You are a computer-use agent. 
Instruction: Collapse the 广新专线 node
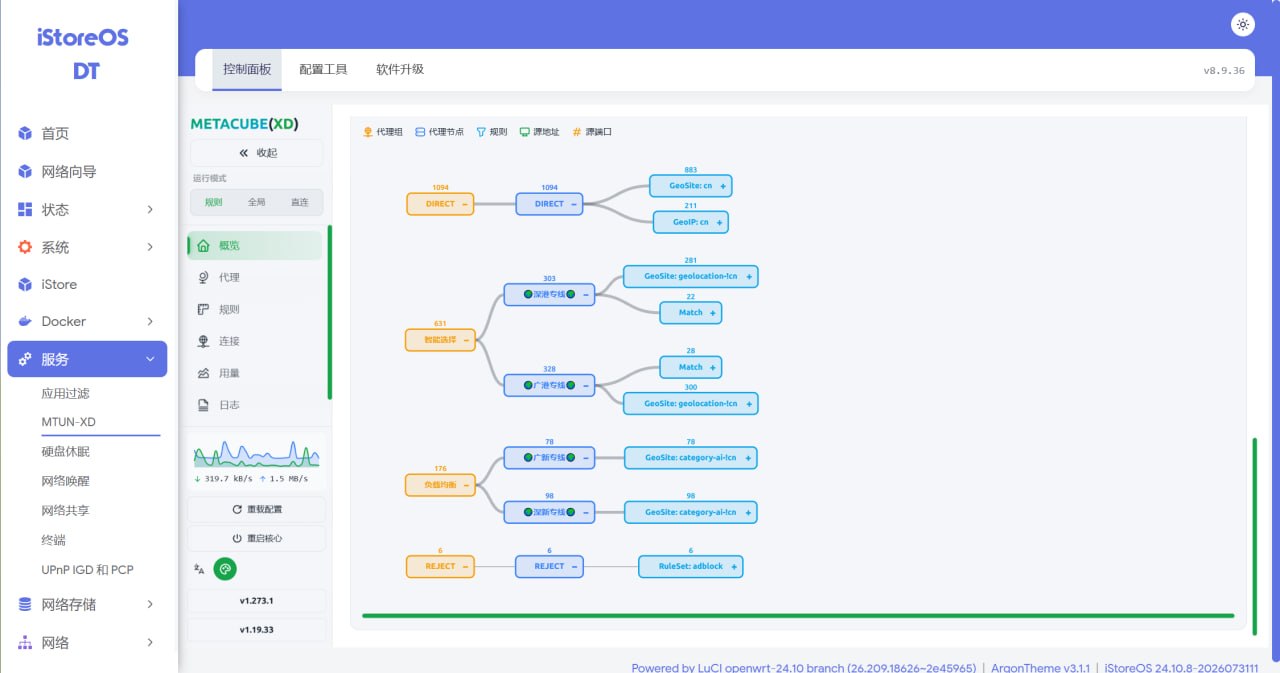coord(586,458)
